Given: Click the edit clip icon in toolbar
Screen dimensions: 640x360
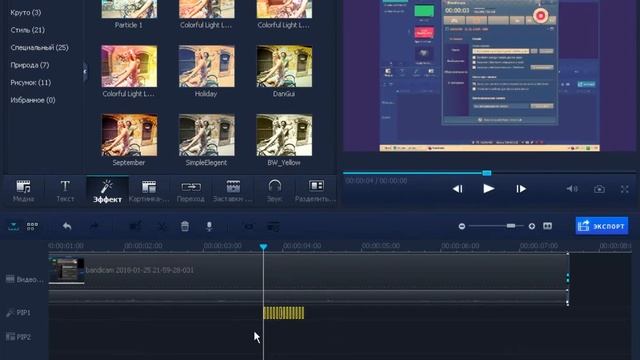Looking at the screenshot, I should pyautogui.click(x=135, y=226).
